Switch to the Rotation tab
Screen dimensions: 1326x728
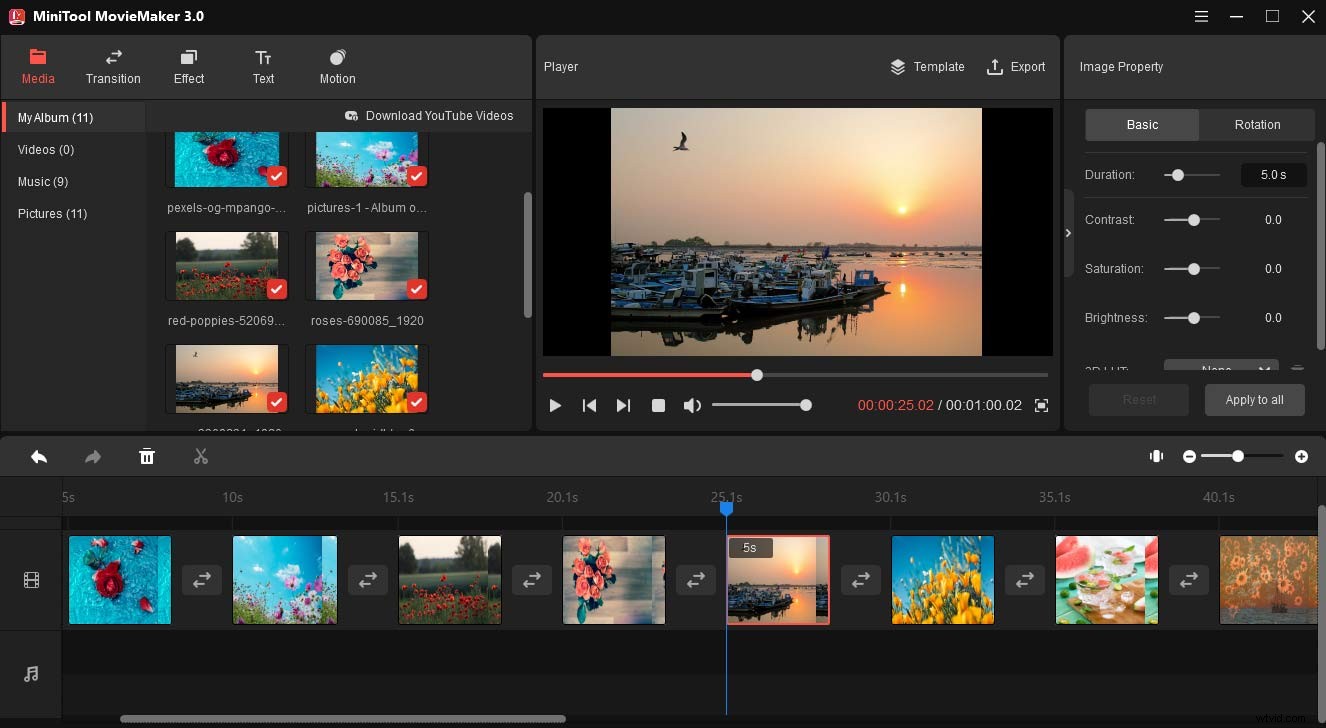(x=1256, y=124)
